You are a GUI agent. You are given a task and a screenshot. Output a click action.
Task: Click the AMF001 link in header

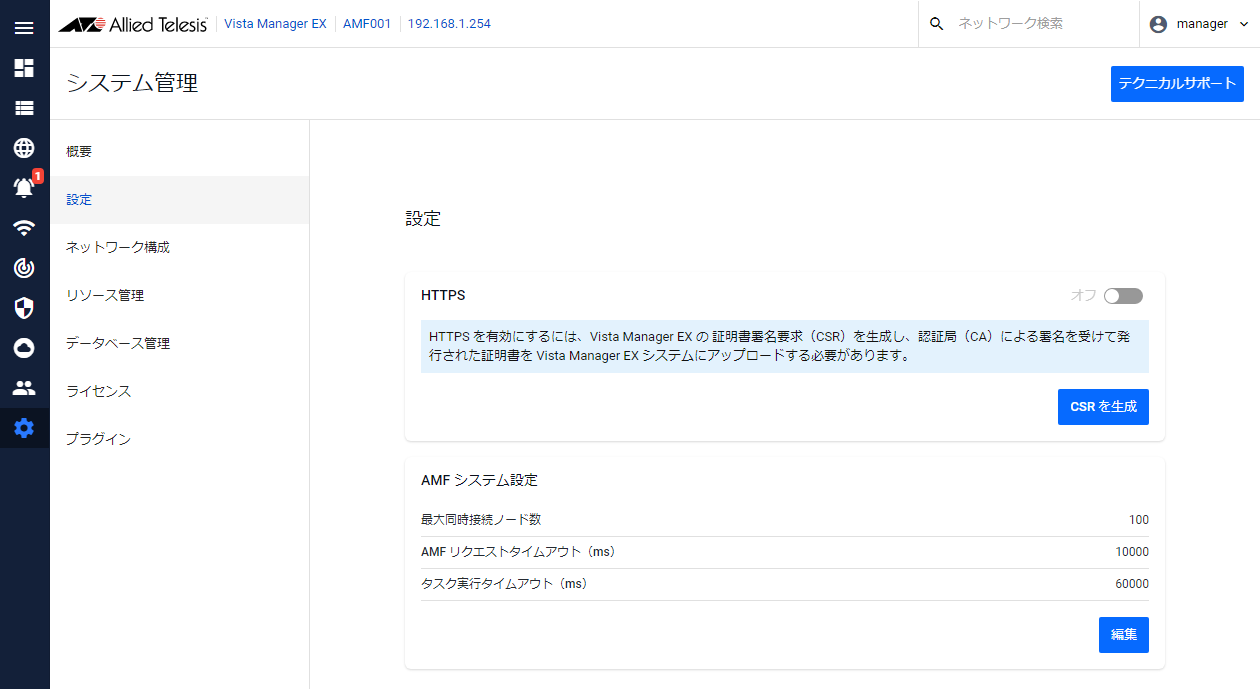pos(367,24)
